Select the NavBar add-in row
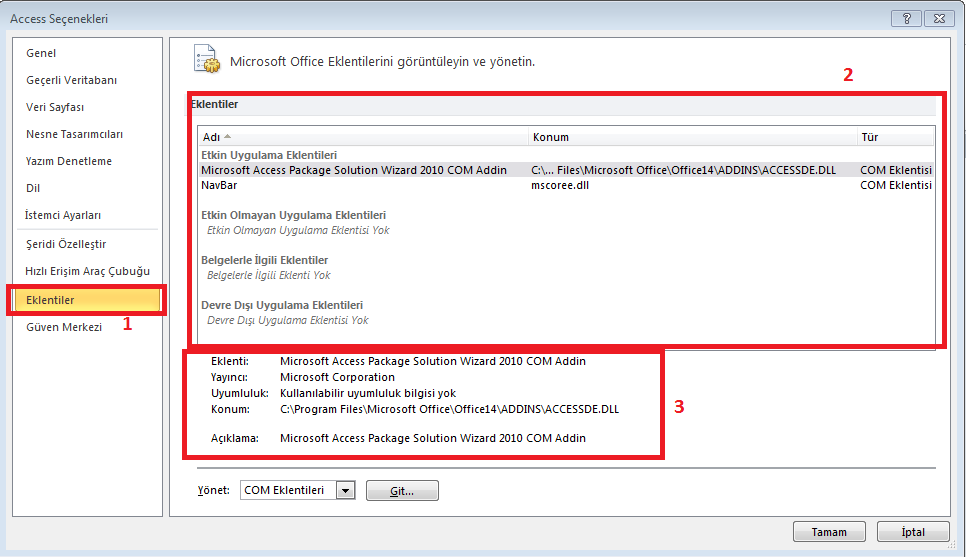This screenshot has height=557, width=966. [566, 185]
